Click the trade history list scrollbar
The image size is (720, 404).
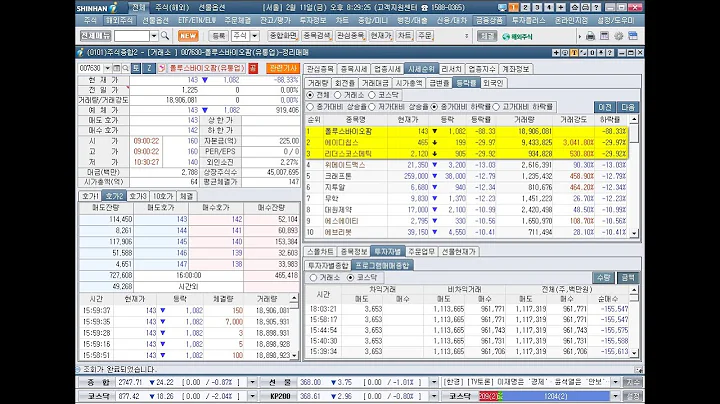(x=294, y=327)
